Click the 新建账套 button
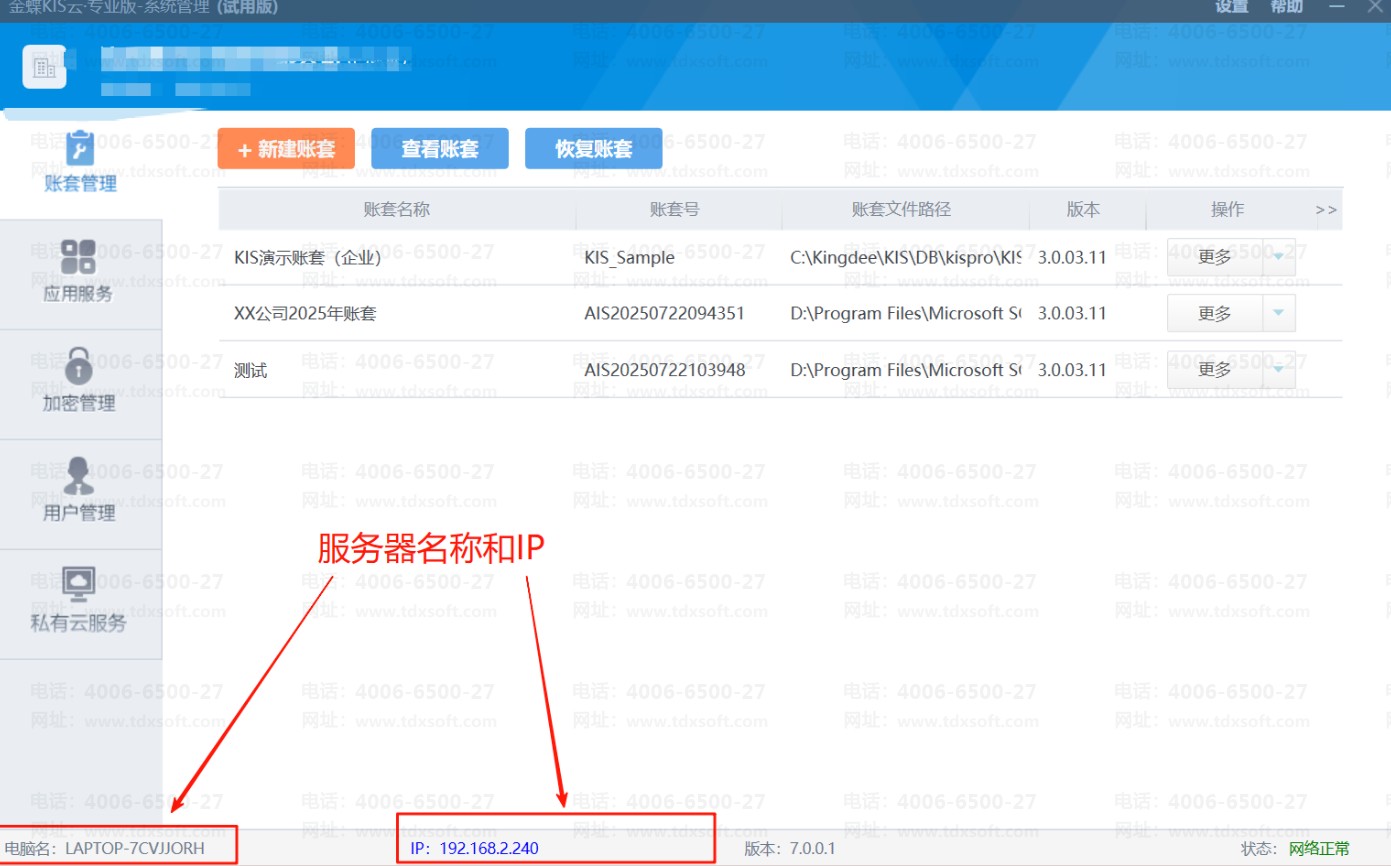The image size is (1391, 866). pos(286,149)
